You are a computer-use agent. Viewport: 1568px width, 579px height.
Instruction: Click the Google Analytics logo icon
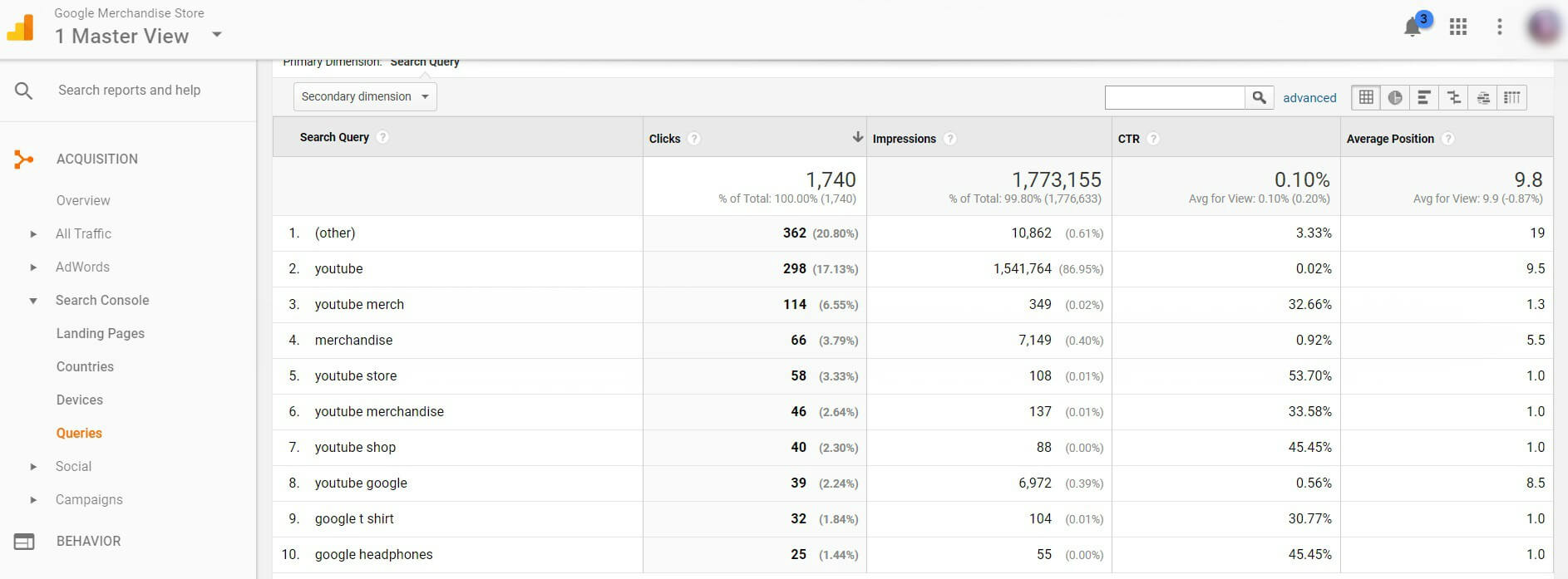coord(20,27)
